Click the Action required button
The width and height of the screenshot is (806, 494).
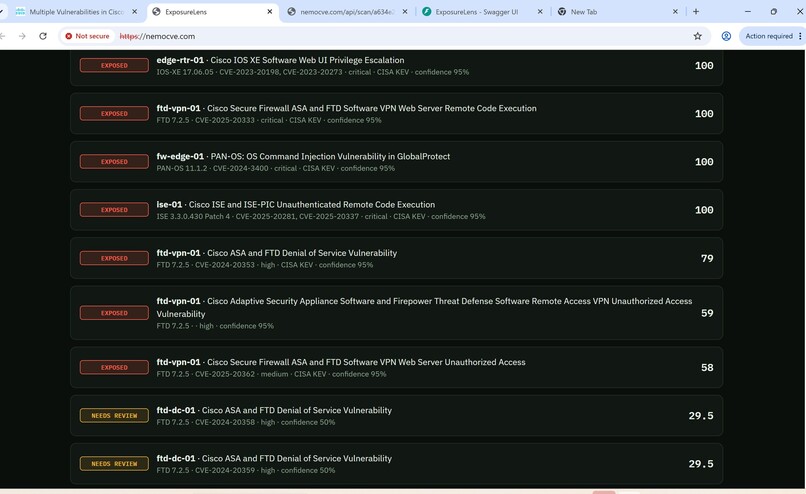768,36
